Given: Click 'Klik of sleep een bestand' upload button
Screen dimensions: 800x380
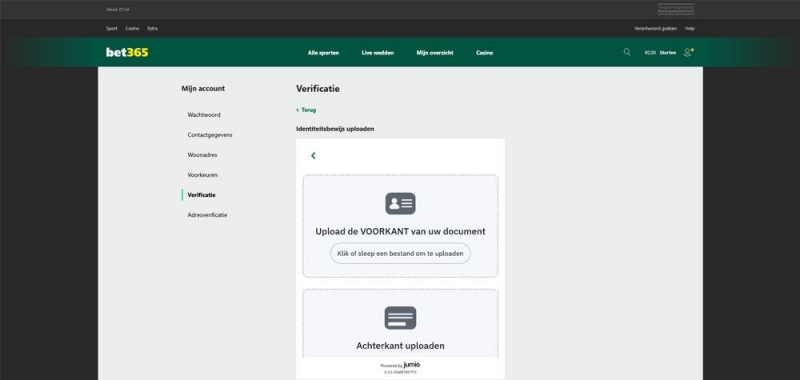Looking at the screenshot, I should [x=400, y=253].
